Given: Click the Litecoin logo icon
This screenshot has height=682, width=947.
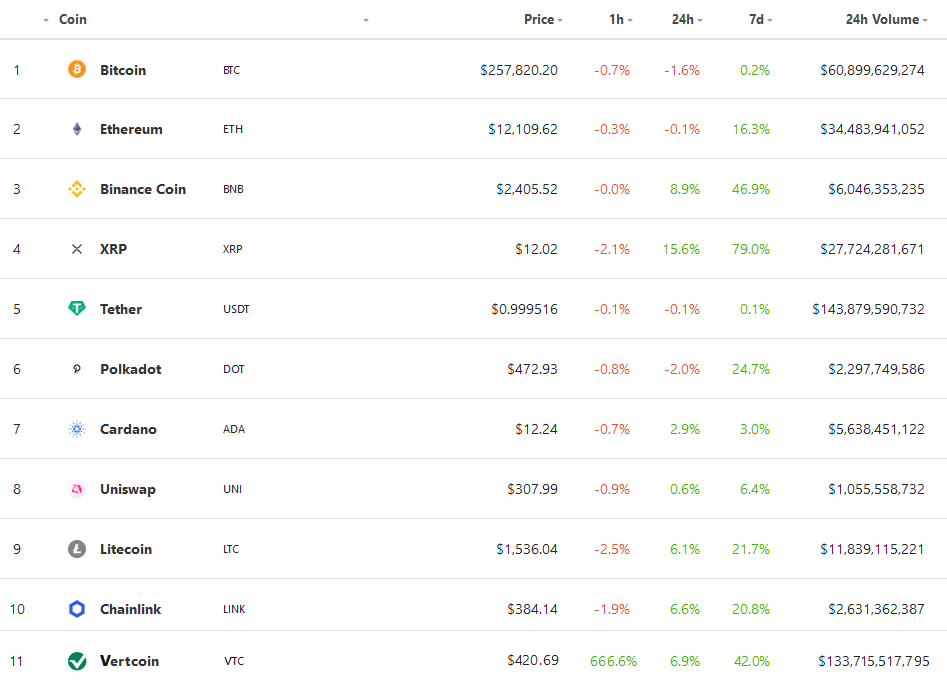Looking at the screenshot, I should 77,549.
